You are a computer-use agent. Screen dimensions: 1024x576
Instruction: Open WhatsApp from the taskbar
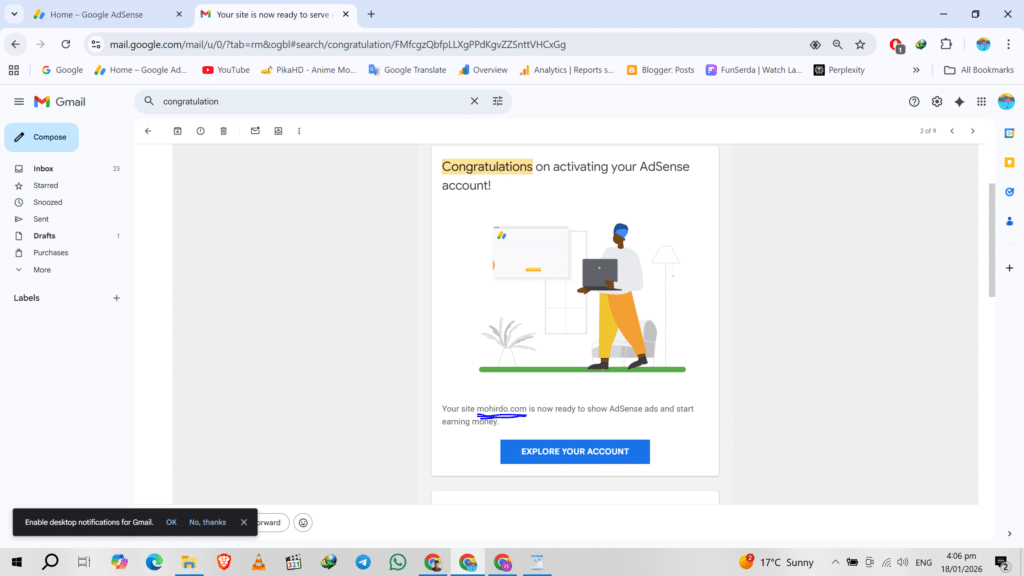(x=398, y=562)
